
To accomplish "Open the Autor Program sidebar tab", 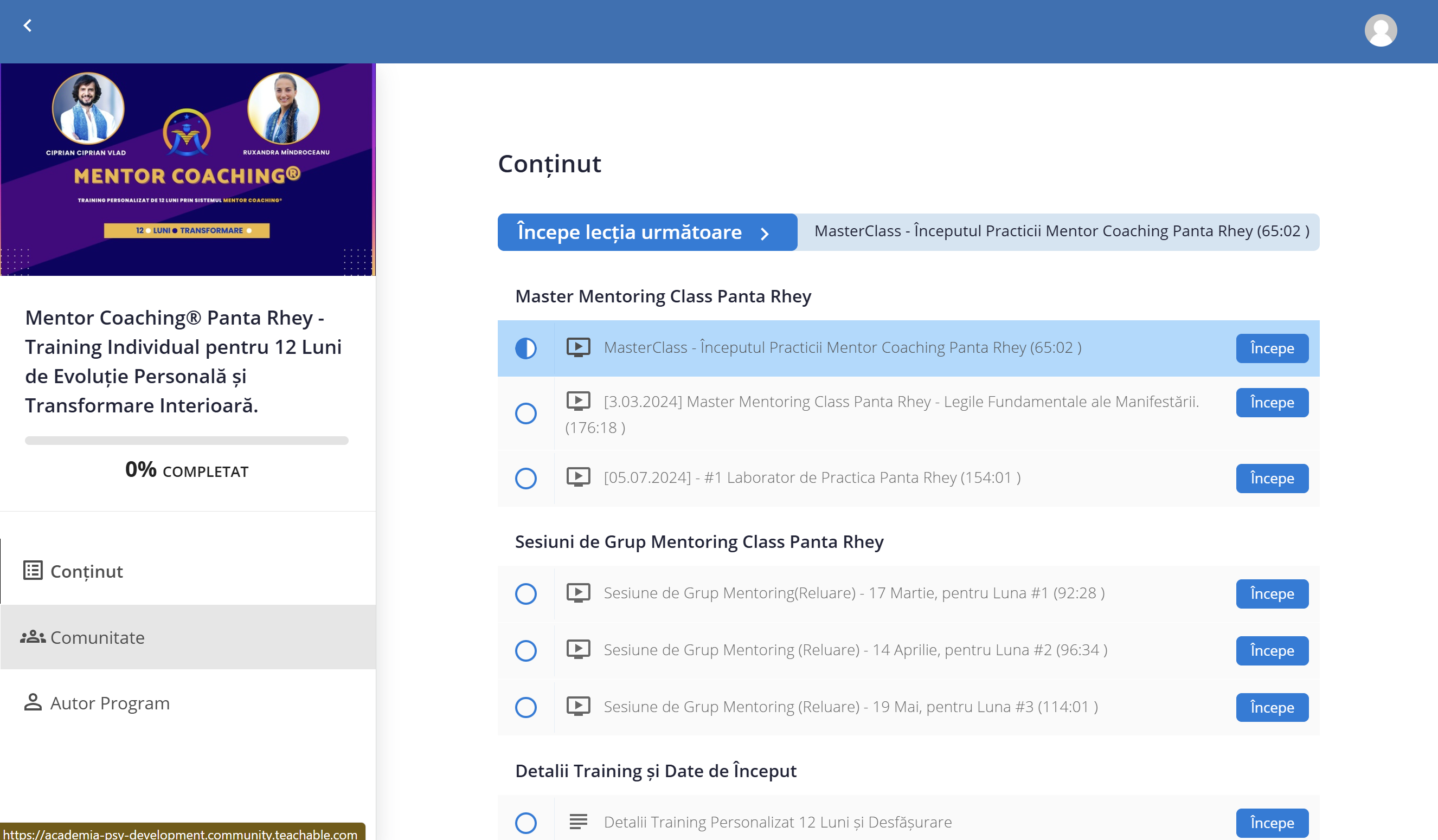I will [x=188, y=702].
